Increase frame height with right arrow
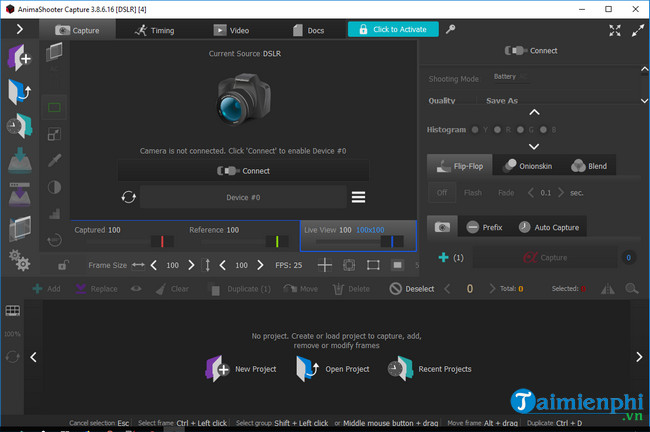Image resolution: width=650 pixels, height=432 pixels. tap(260, 265)
